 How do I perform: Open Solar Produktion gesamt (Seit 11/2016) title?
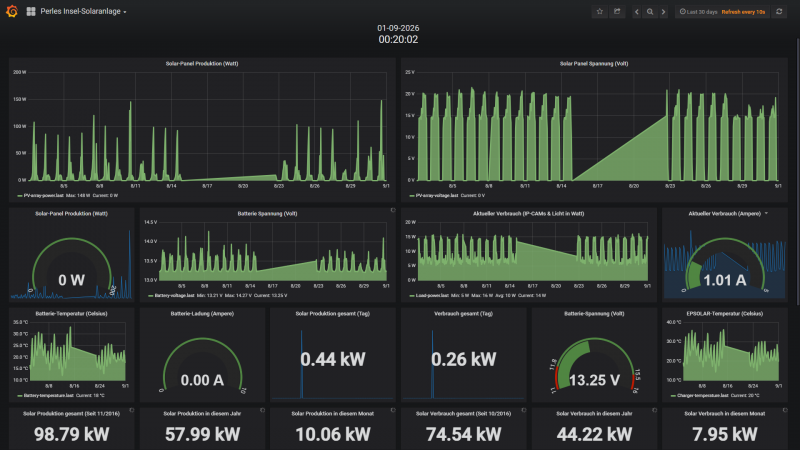pyautogui.click(x=71, y=414)
